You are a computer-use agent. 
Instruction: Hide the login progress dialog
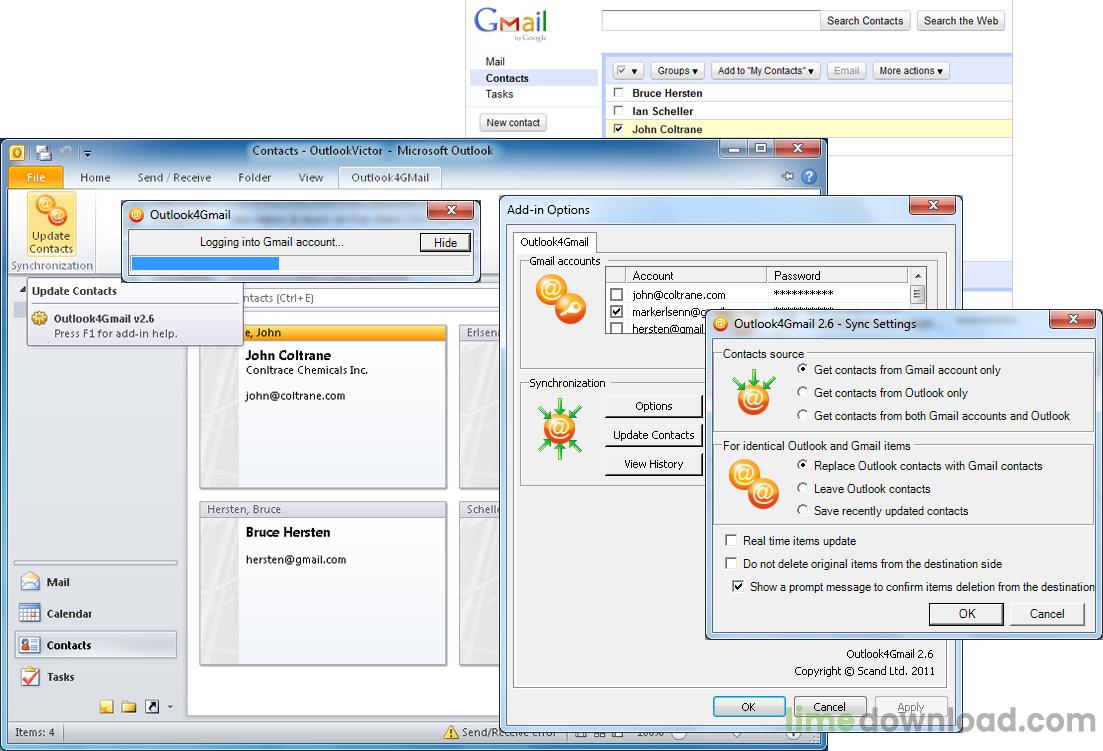click(x=445, y=243)
